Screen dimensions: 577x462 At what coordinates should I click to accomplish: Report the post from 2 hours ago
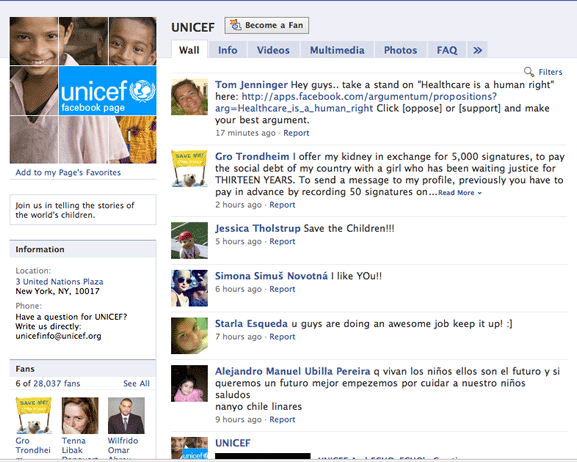[x=282, y=205]
